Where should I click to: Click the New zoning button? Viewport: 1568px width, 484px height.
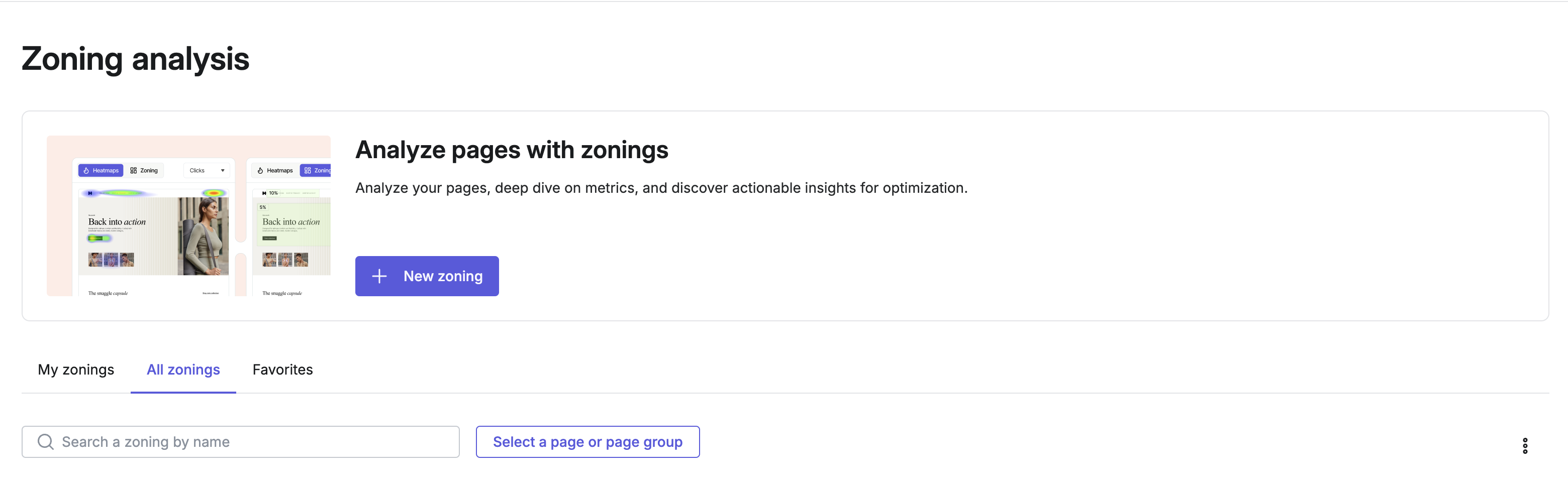click(427, 276)
